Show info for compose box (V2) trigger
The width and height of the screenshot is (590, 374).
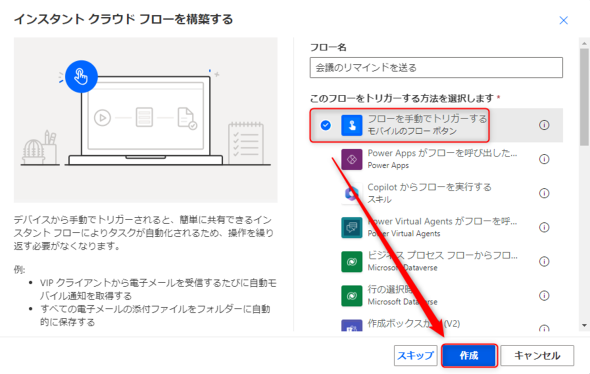coord(544,328)
